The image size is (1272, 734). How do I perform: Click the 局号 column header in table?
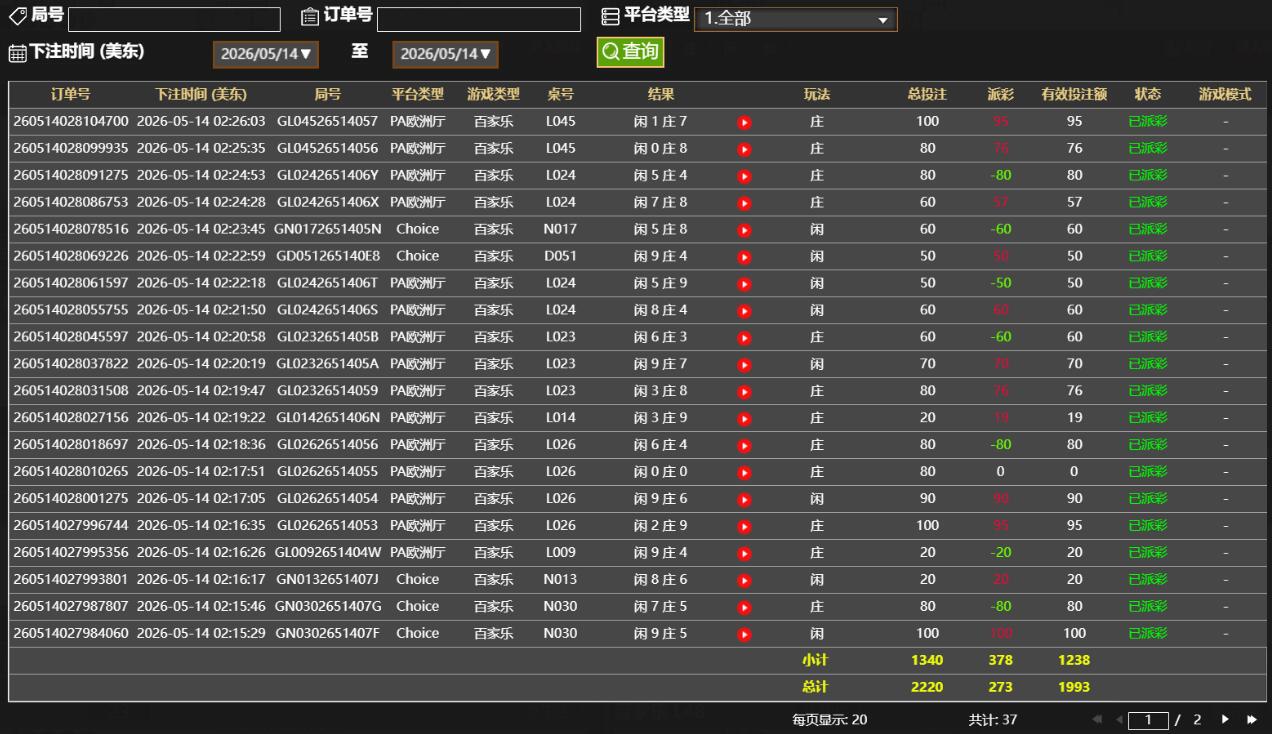pyautogui.click(x=328, y=95)
